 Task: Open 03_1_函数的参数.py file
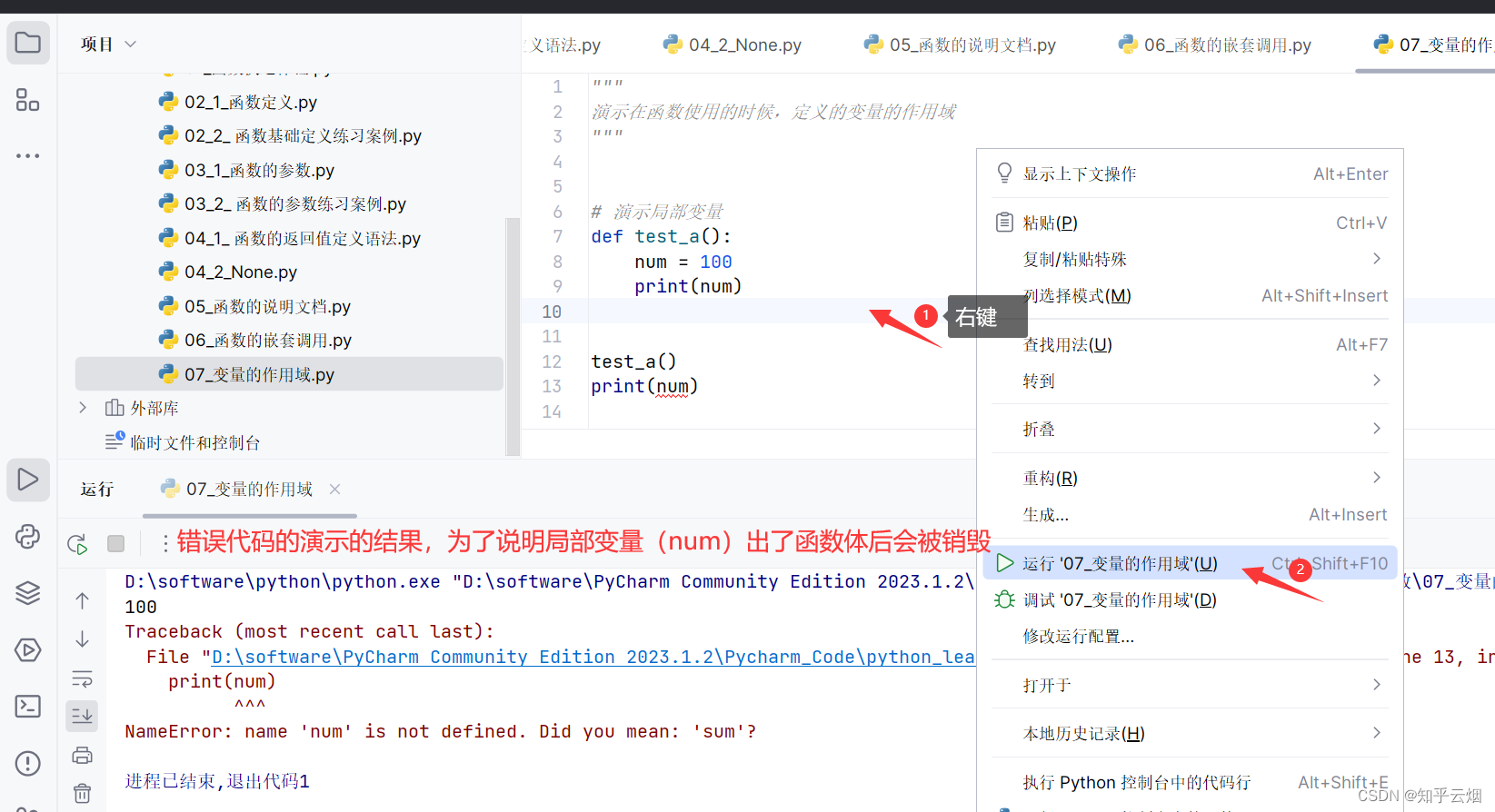[x=246, y=170]
